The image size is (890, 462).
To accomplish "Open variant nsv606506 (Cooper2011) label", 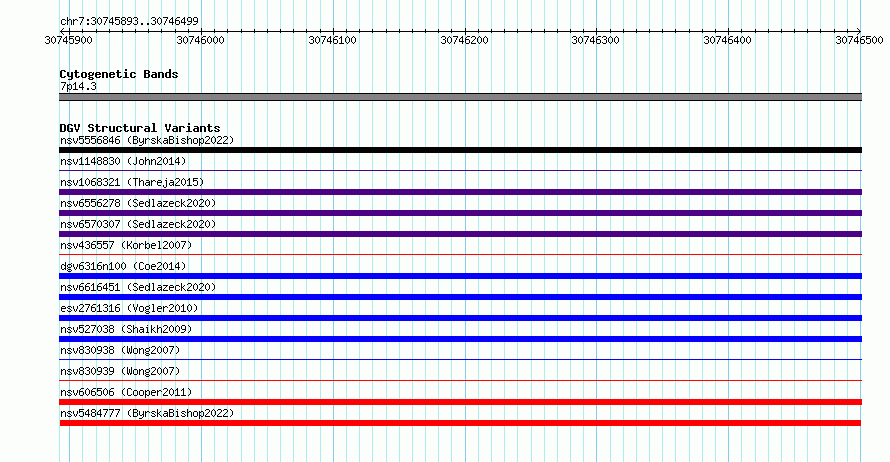I will pyautogui.click(x=126, y=392).
